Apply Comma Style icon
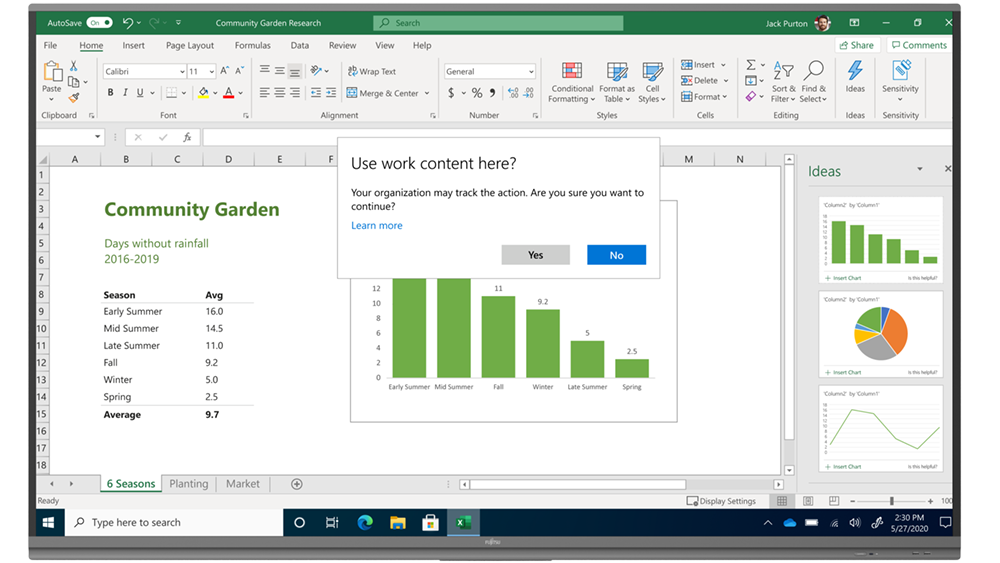 [x=492, y=93]
